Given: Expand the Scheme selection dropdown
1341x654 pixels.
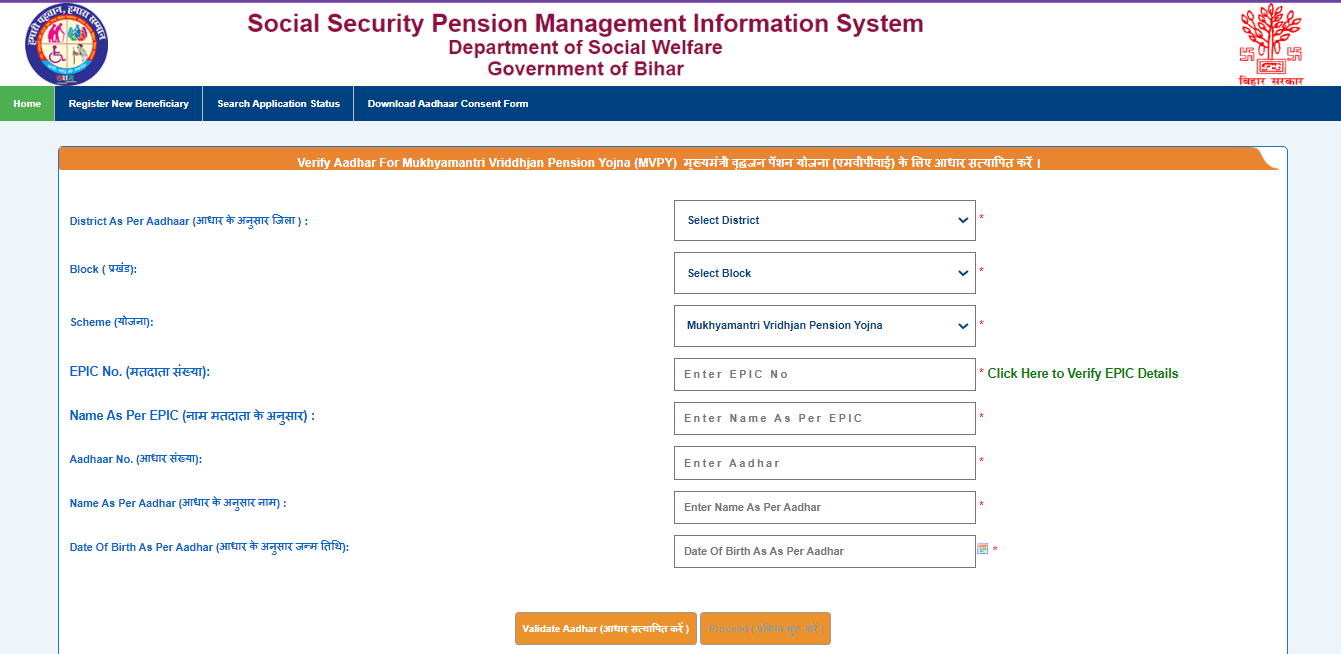Looking at the screenshot, I should tap(824, 325).
